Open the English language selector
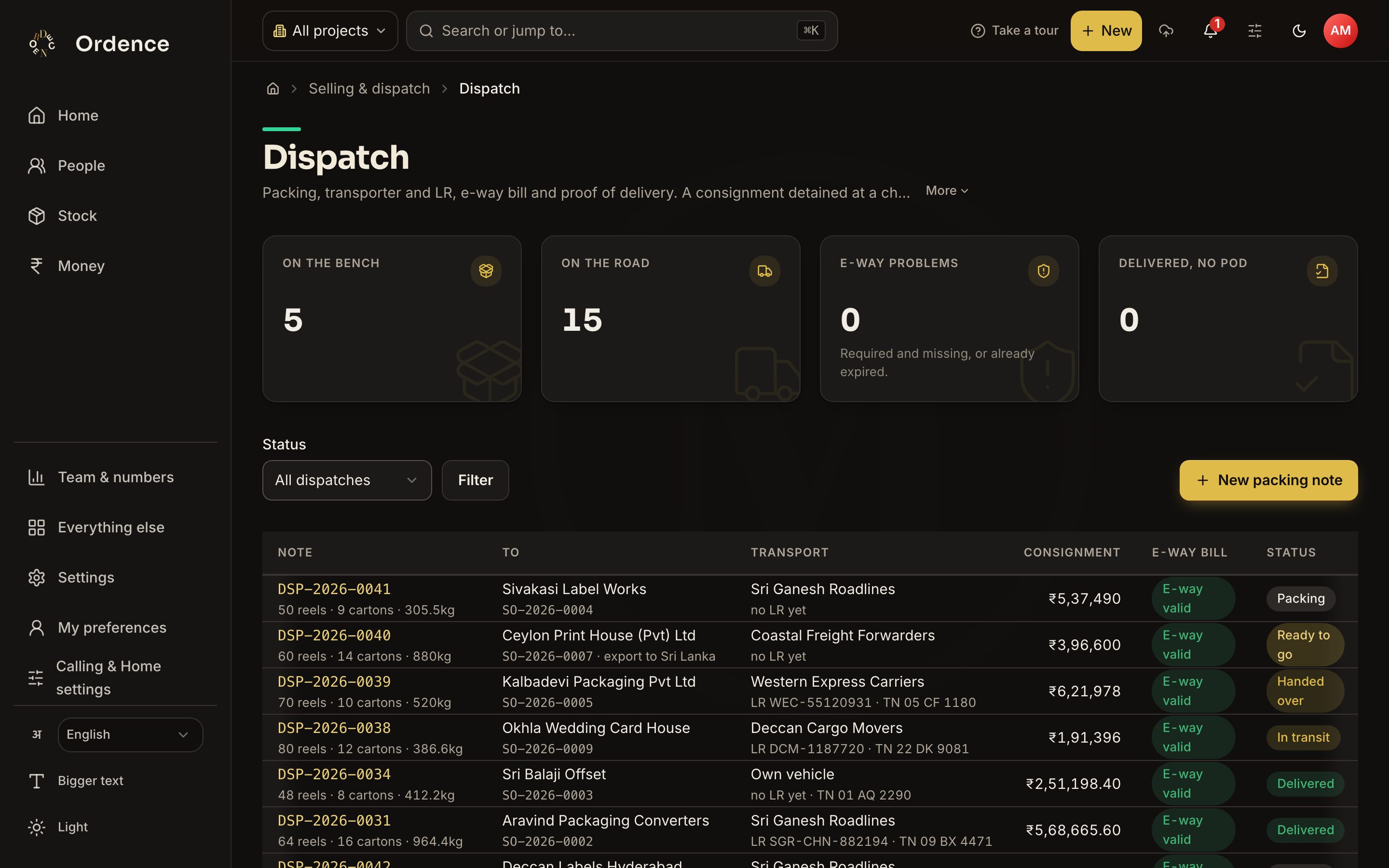 coord(130,735)
